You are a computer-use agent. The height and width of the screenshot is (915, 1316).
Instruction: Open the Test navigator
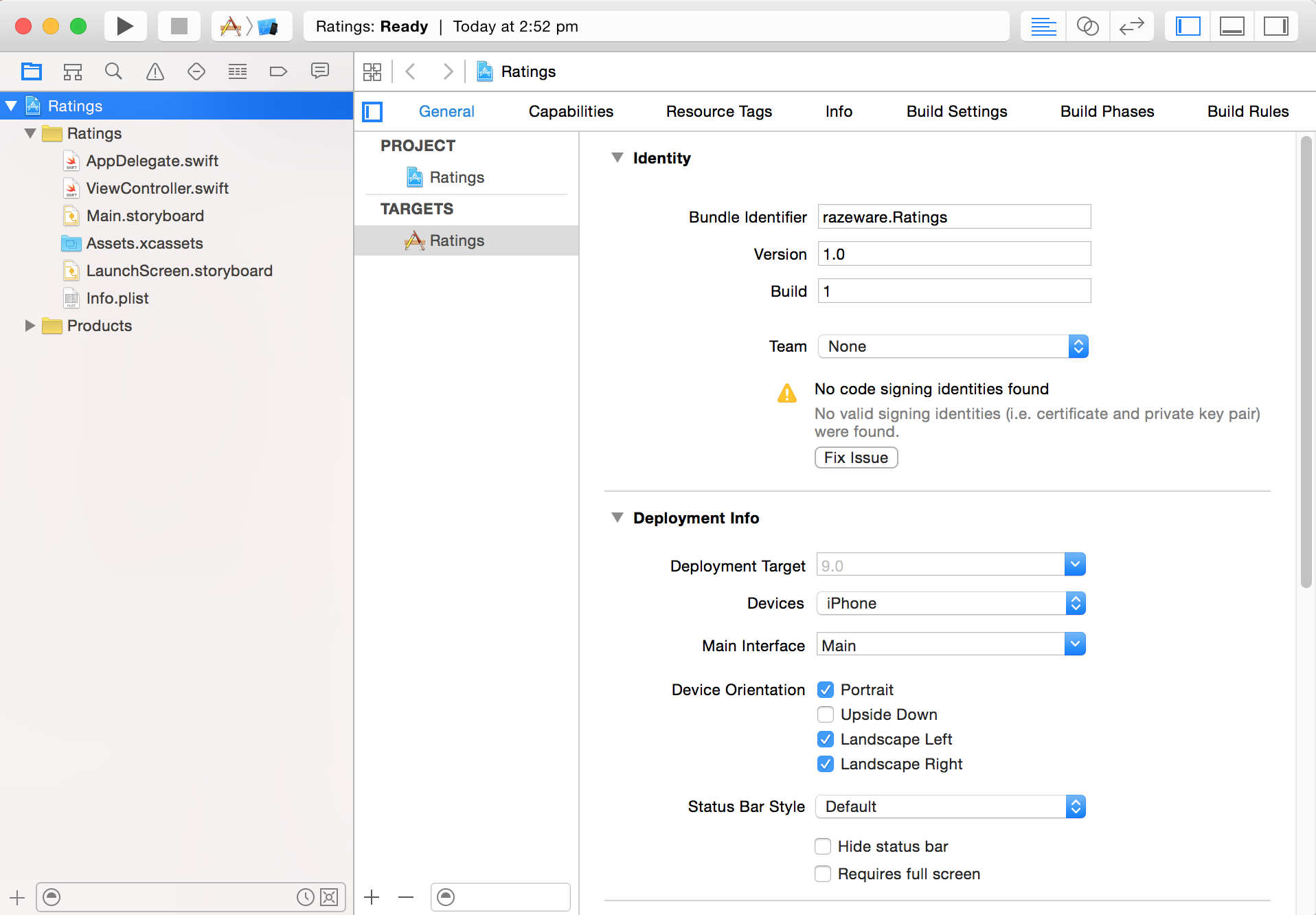(x=196, y=71)
